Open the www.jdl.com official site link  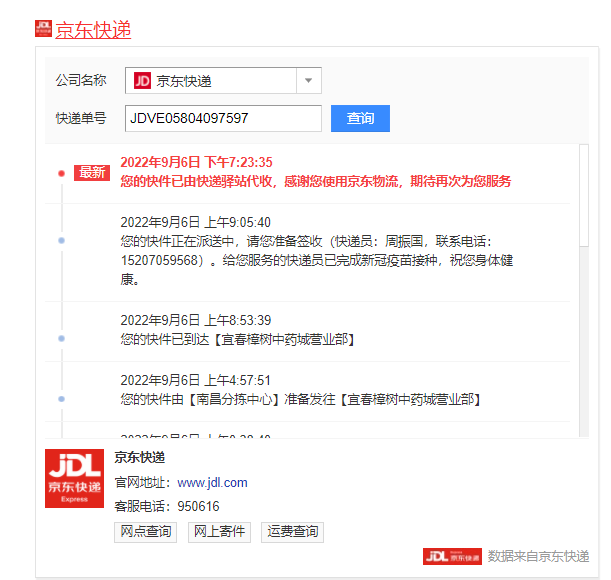212,483
